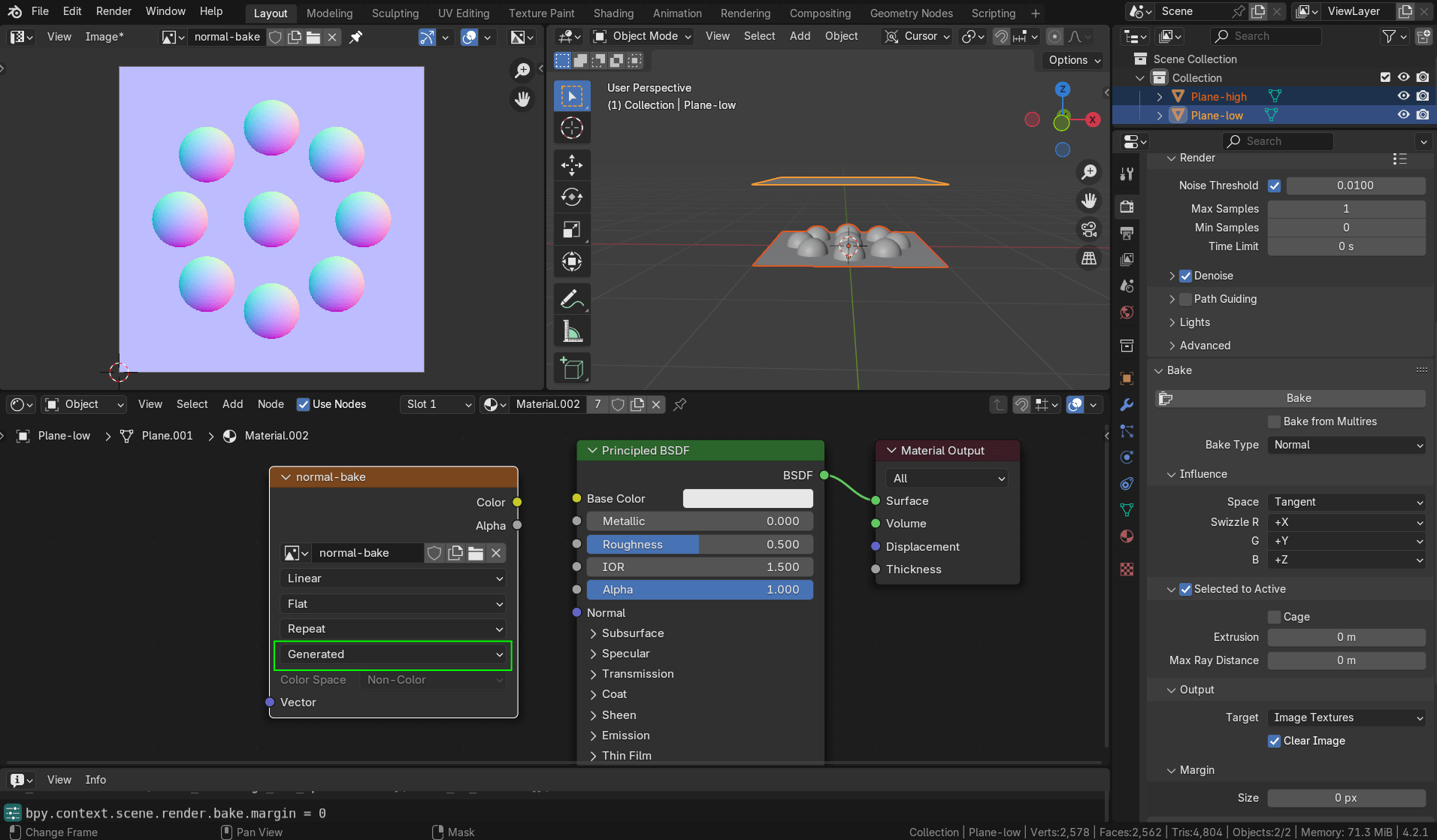This screenshot has height=840, width=1437.
Task: Toggle Noise Threshold checkbox
Action: [x=1275, y=186]
